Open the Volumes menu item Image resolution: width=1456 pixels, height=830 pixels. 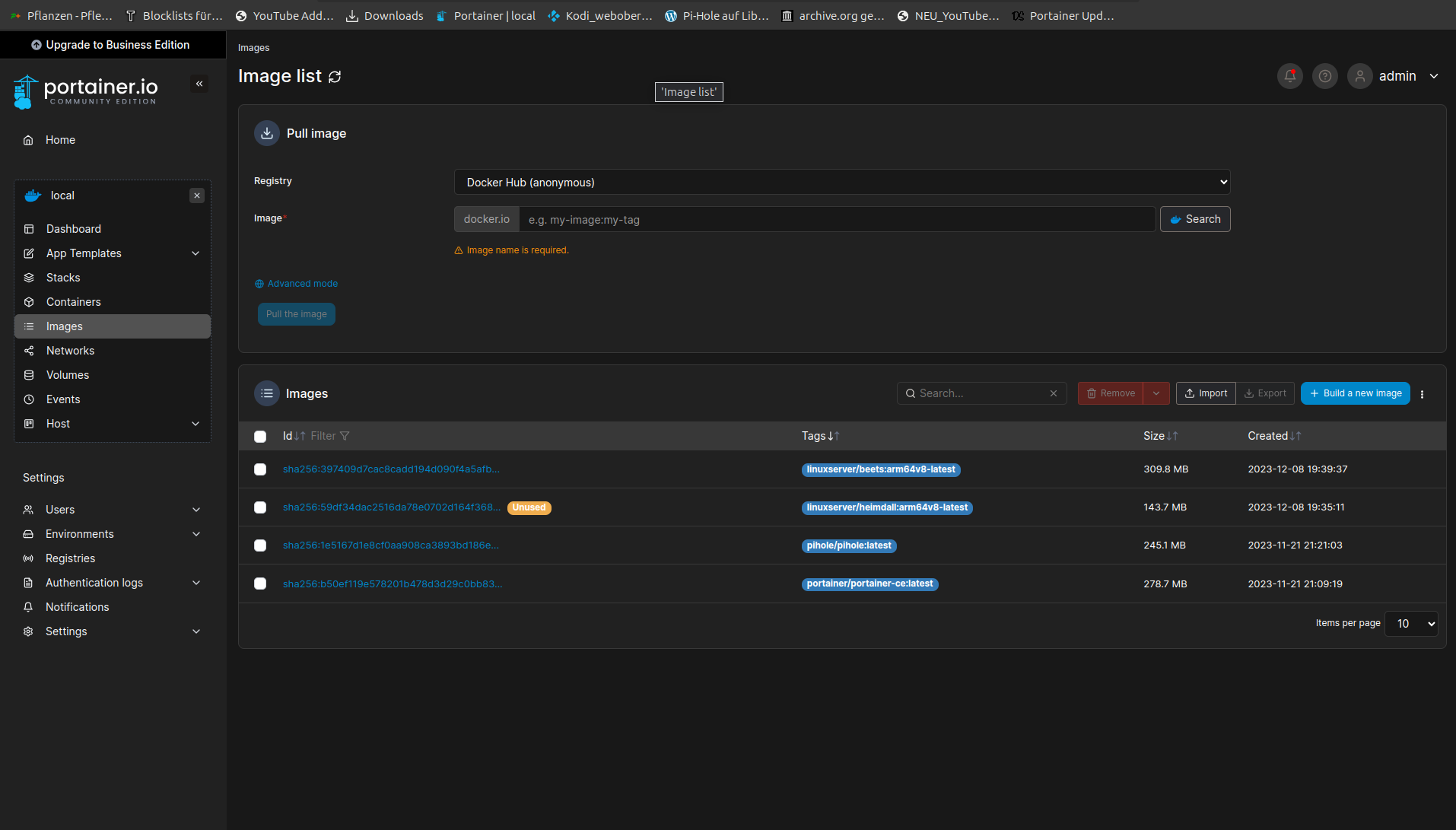pos(113,375)
